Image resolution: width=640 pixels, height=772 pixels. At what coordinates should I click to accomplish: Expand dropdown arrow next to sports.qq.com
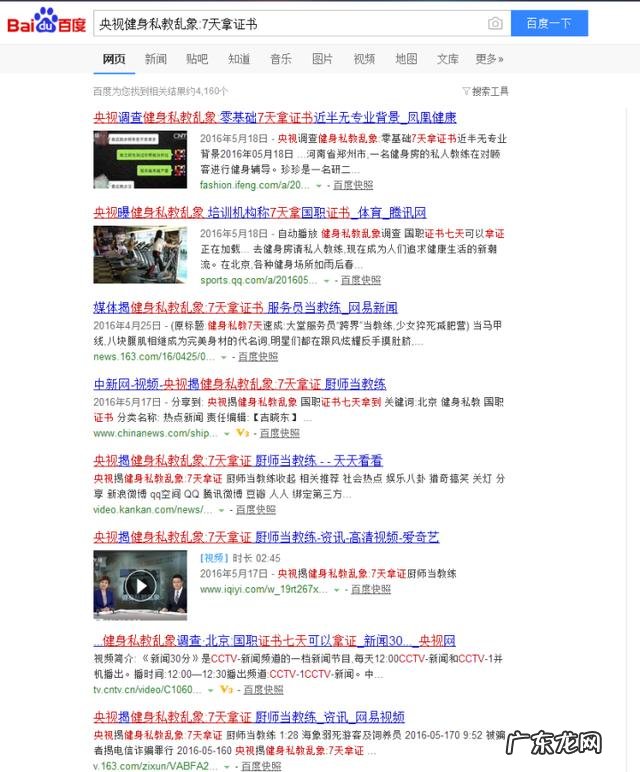click(326, 281)
